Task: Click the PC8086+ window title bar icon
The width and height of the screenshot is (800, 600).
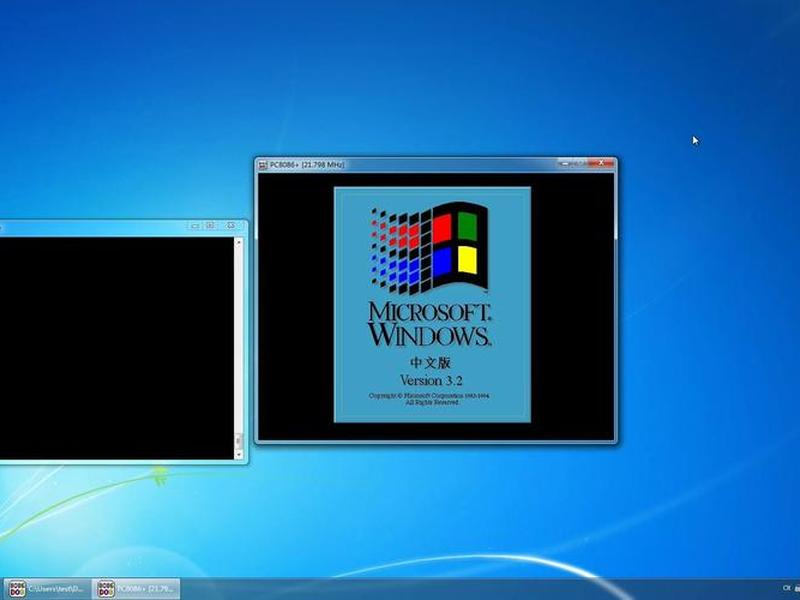Action: pos(262,165)
